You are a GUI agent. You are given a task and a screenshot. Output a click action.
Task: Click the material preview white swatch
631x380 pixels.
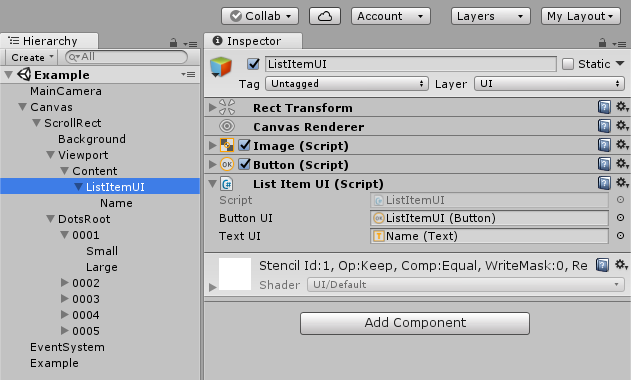click(x=235, y=274)
